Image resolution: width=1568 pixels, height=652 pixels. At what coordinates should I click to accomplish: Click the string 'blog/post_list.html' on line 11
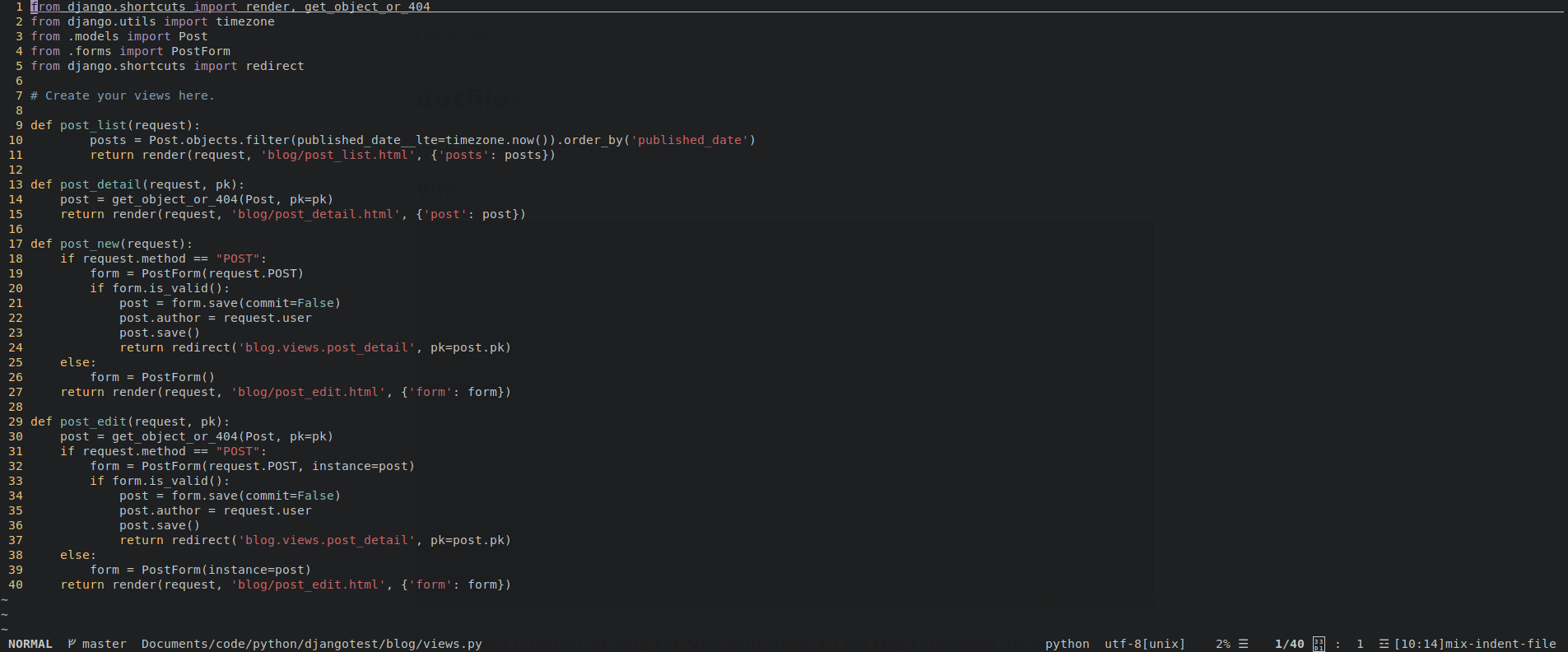(x=338, y=155)
